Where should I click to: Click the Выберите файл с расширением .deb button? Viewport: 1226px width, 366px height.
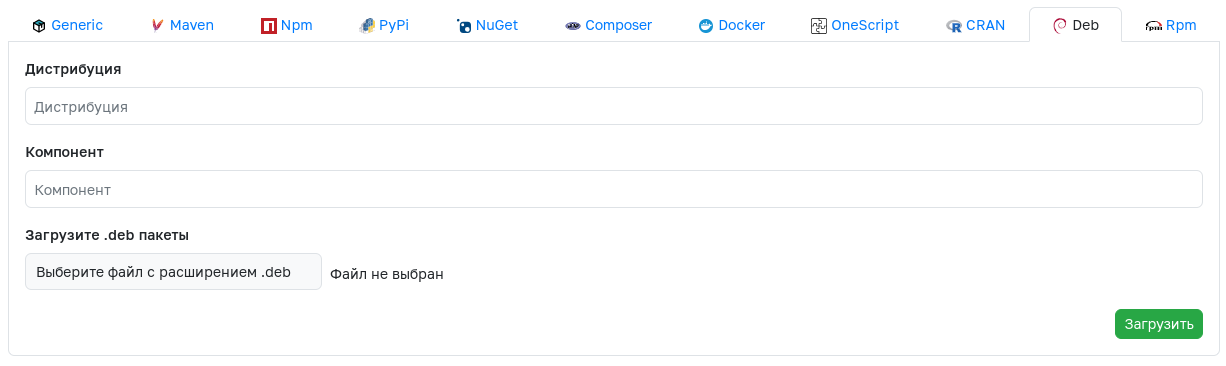pyautogui.click(x=173, y=272)
